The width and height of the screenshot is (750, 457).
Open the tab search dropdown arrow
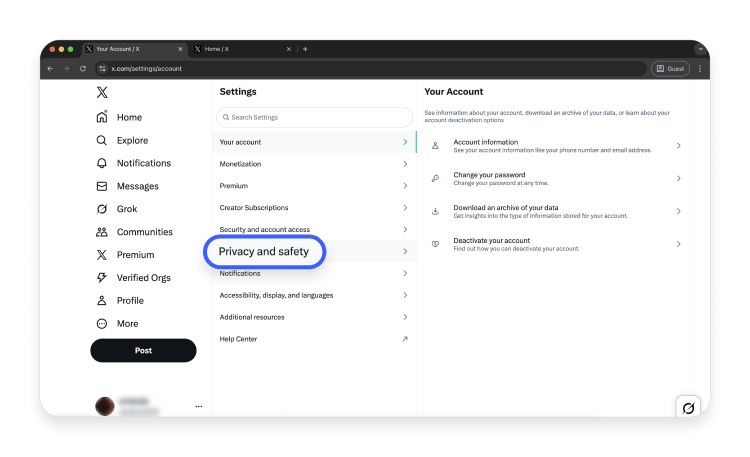(x=701, y=49)
